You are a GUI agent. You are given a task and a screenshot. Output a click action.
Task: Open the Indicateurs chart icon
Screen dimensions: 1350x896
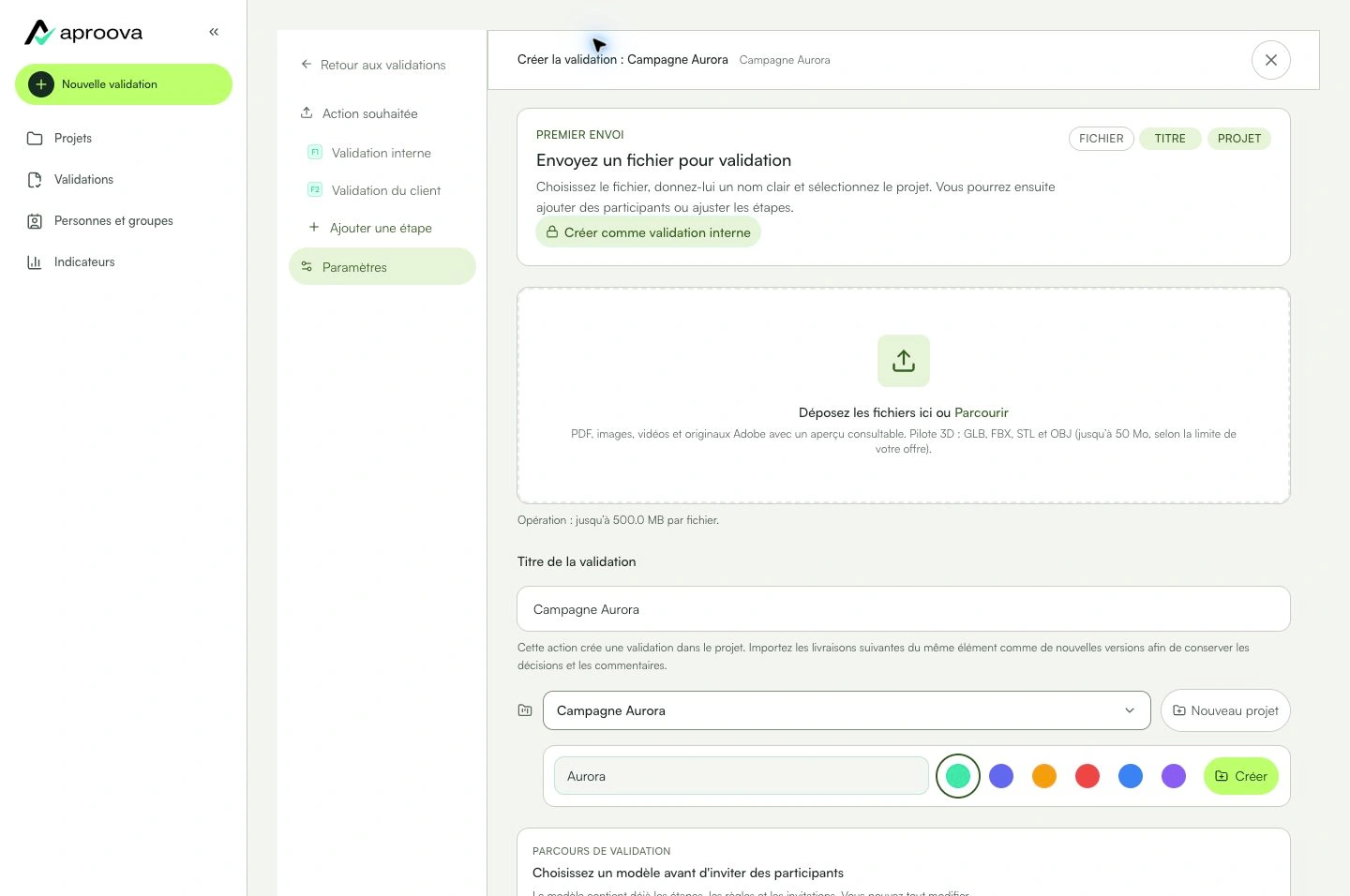tap(35, 262)
